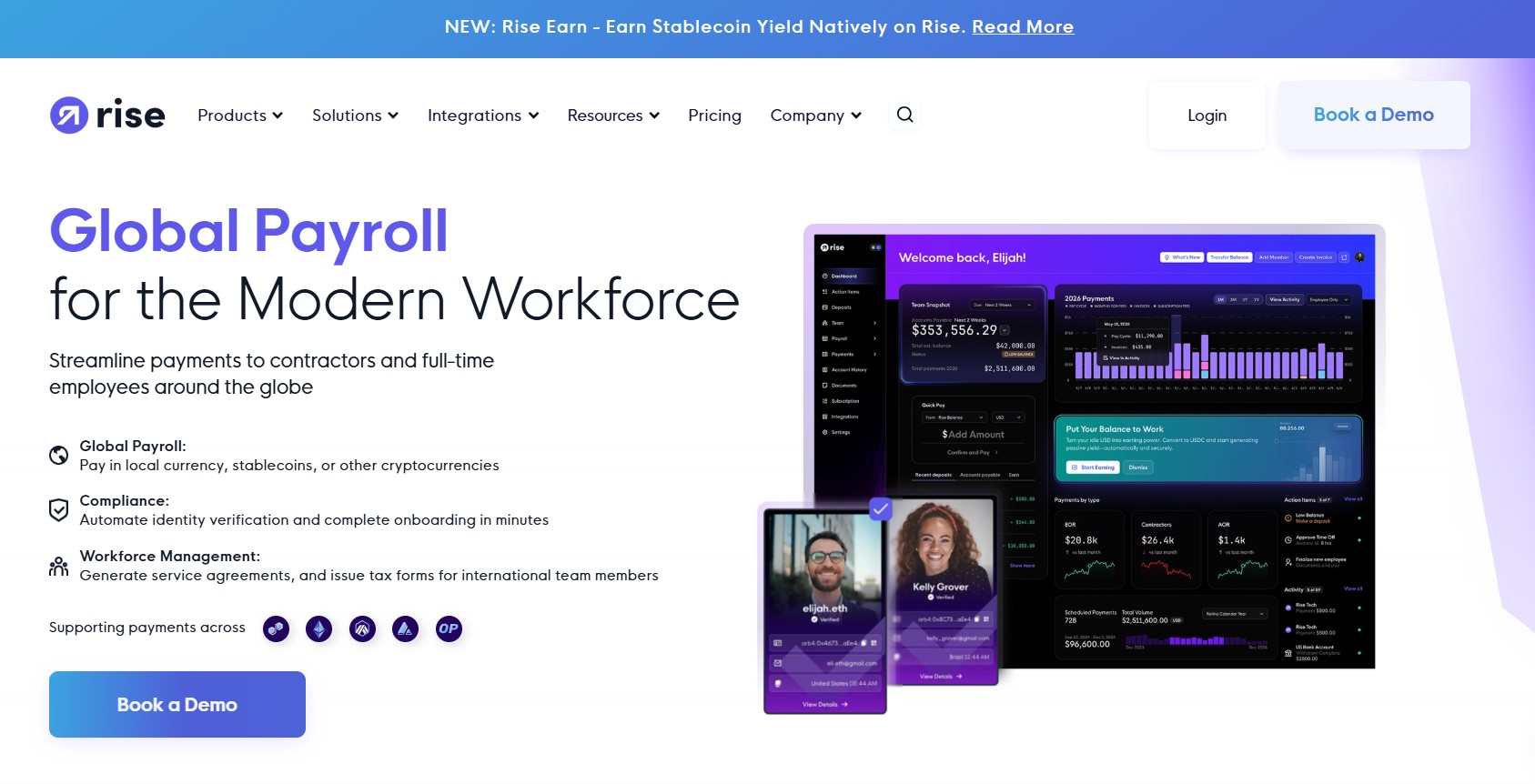Viewport: 1535px width, 784px height.
Task: Expand the Solutions menu
Action: point(356,116)
